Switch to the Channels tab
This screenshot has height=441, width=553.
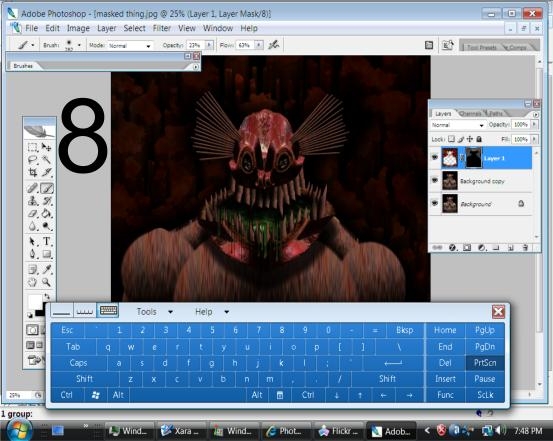pos(470,114)
